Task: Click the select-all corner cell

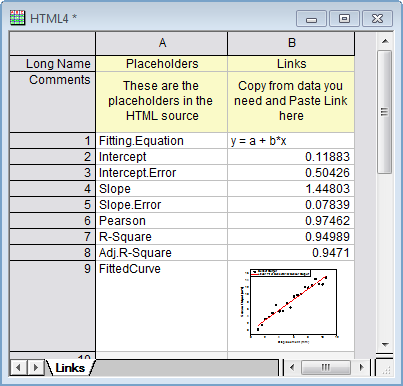Action: 53,44
